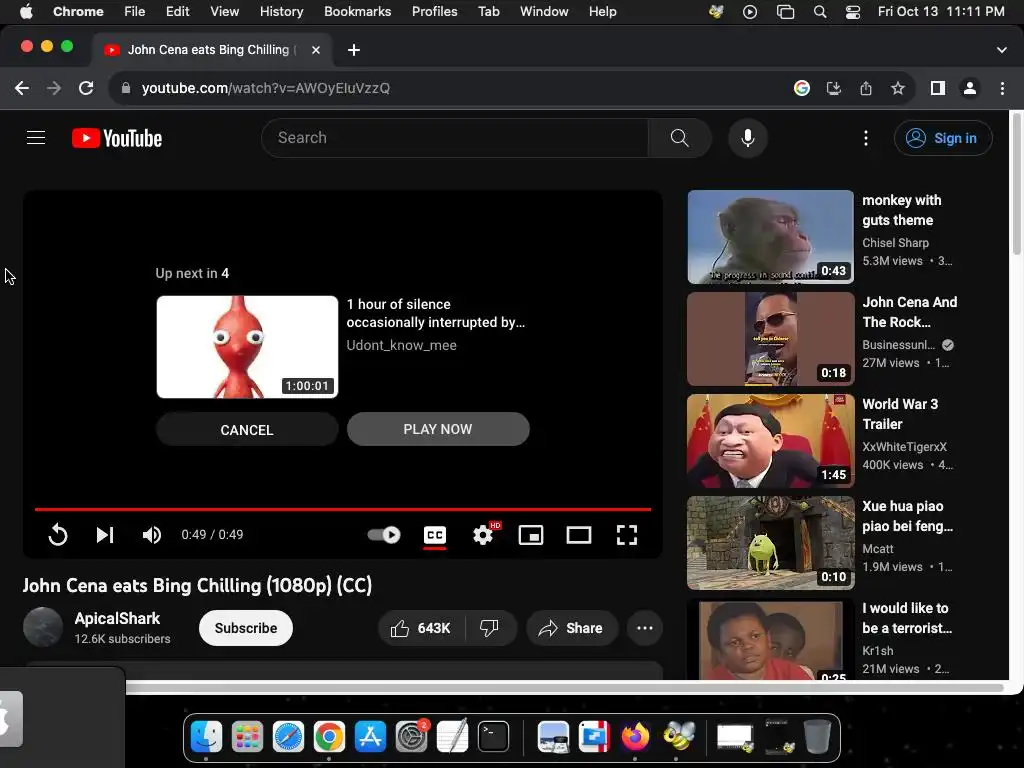Click the Sign in button
This screenshot has width=1024, height=768.
[943, 138]
